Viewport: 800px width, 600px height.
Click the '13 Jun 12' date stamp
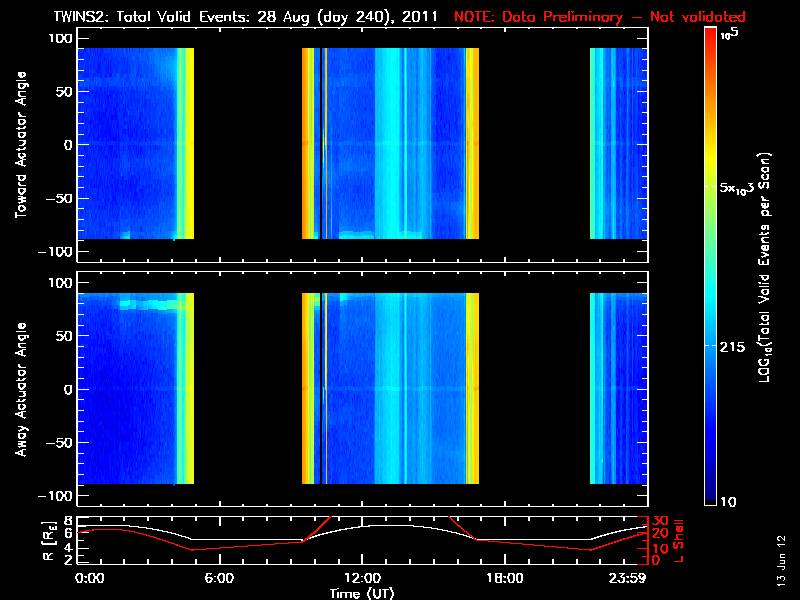781,561
